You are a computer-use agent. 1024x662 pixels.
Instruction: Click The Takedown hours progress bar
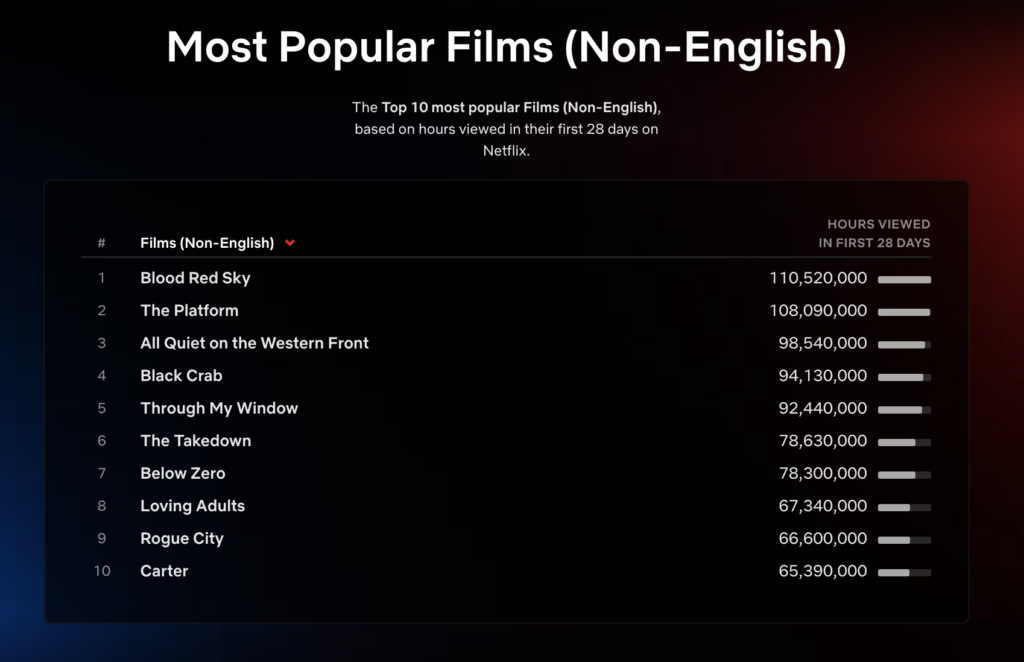(x=904, y=442)
